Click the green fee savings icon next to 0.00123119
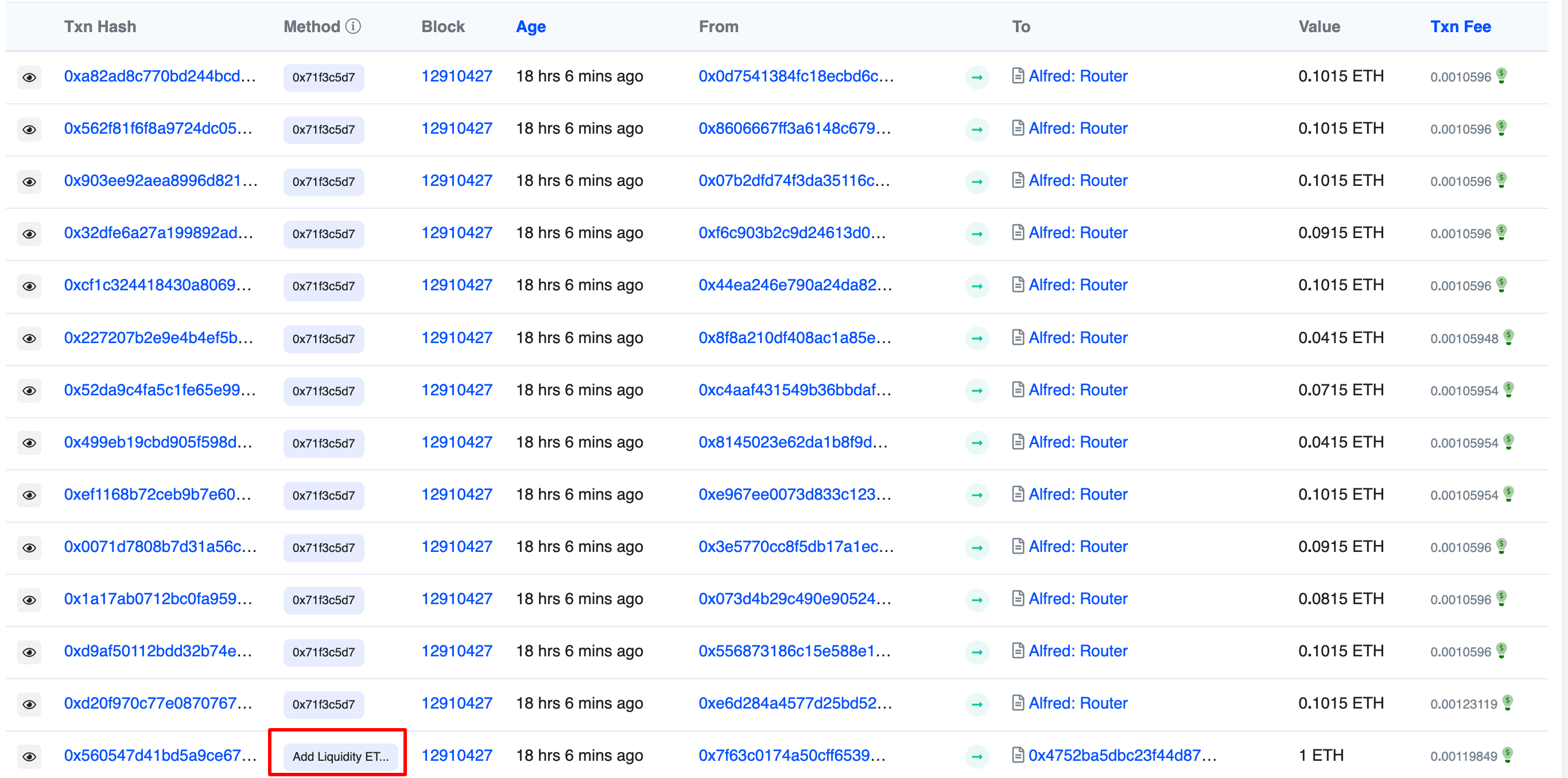The image size is (1568, 778). (x=1507, y=703)
